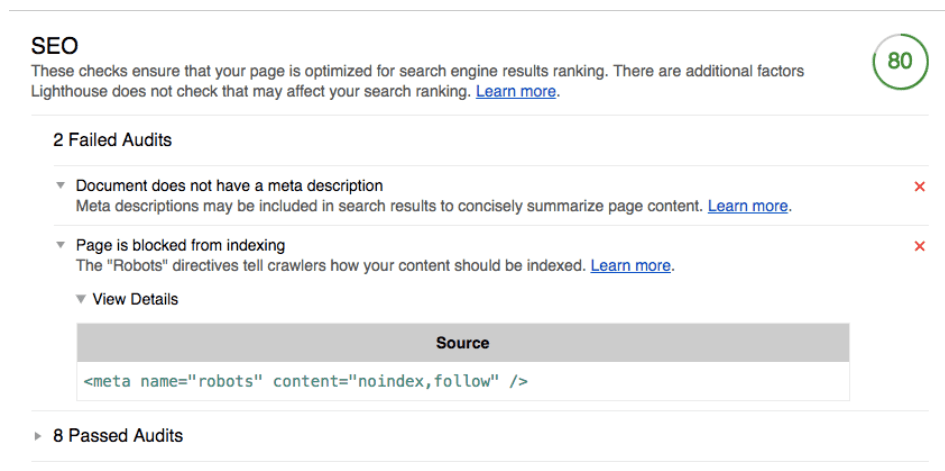The width and height of the screenshot is (945, 471).
Task: Click the text explaining Robots directives for crawlers
Action: (331, 266)
